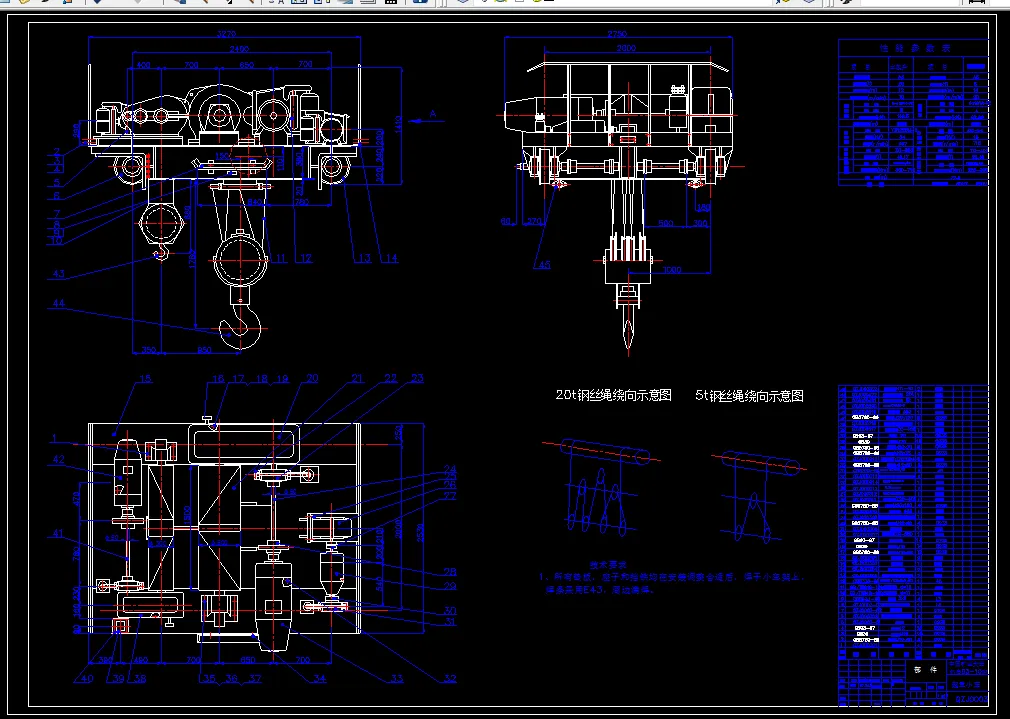Click the "5t钢丝绳绕向示意图" heading
1010x719 pixels.
pos(749,396)
